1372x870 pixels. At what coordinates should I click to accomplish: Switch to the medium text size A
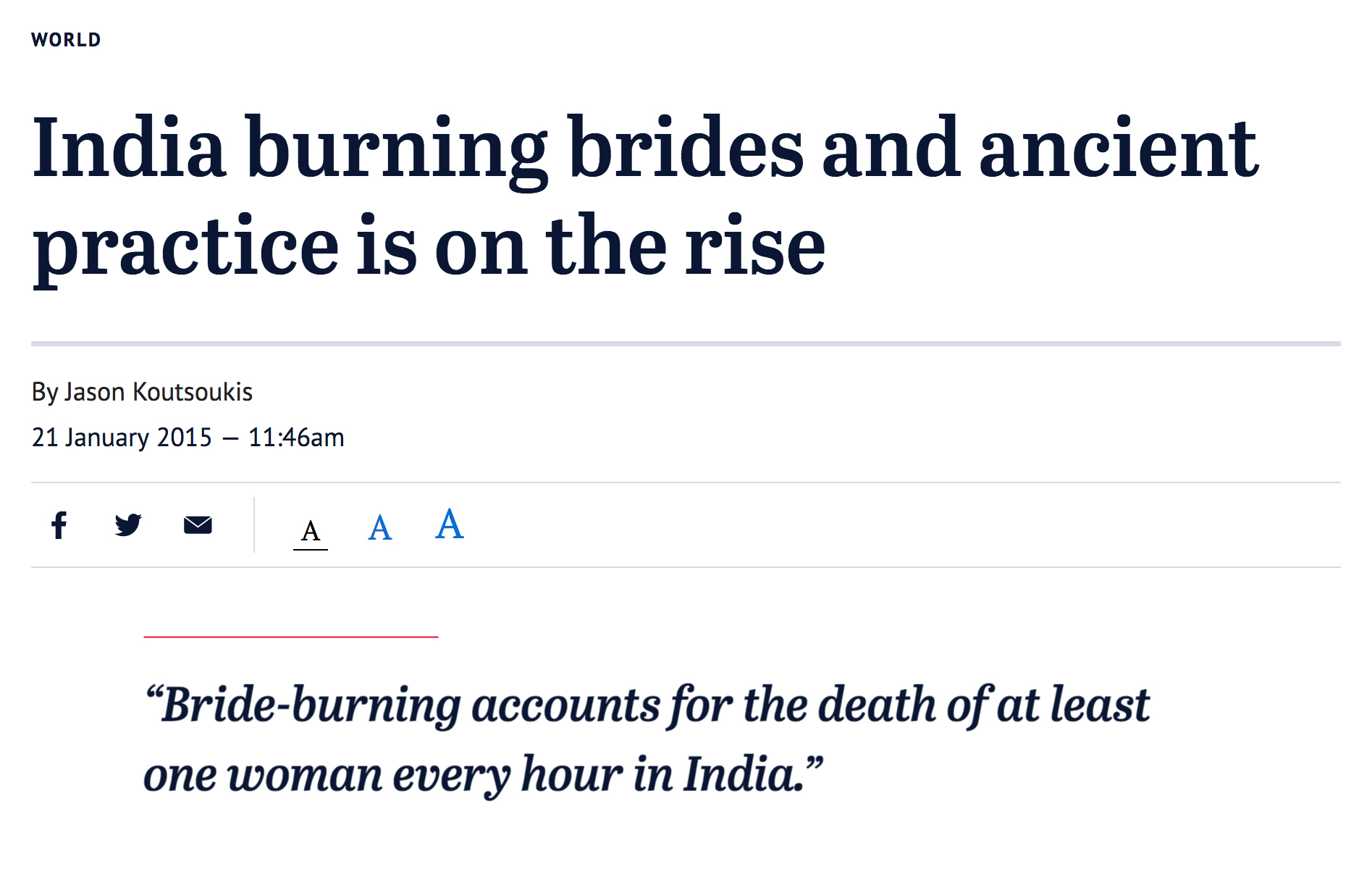click(x=379, y=527)
